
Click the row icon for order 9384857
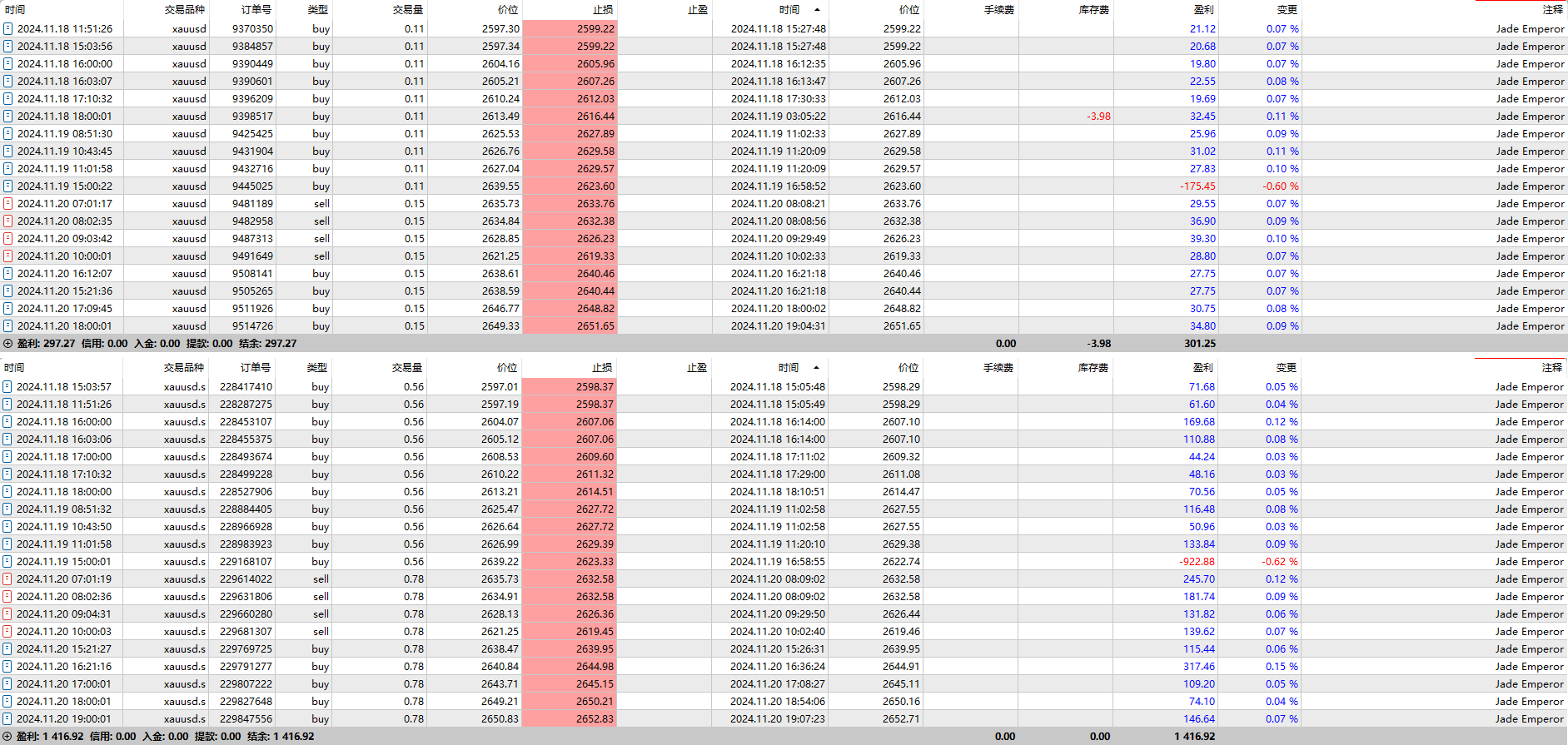click(x=7, y=47)
